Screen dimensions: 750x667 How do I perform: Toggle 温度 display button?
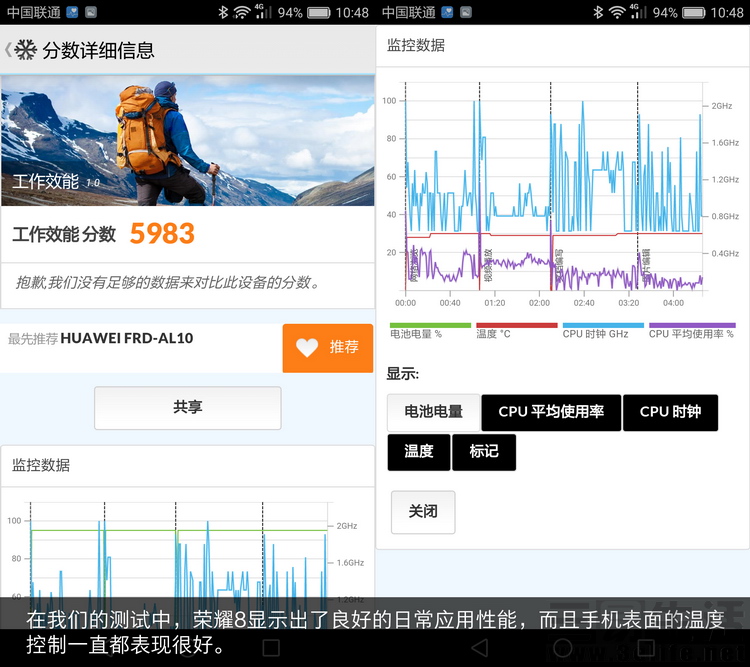(419, 452)
